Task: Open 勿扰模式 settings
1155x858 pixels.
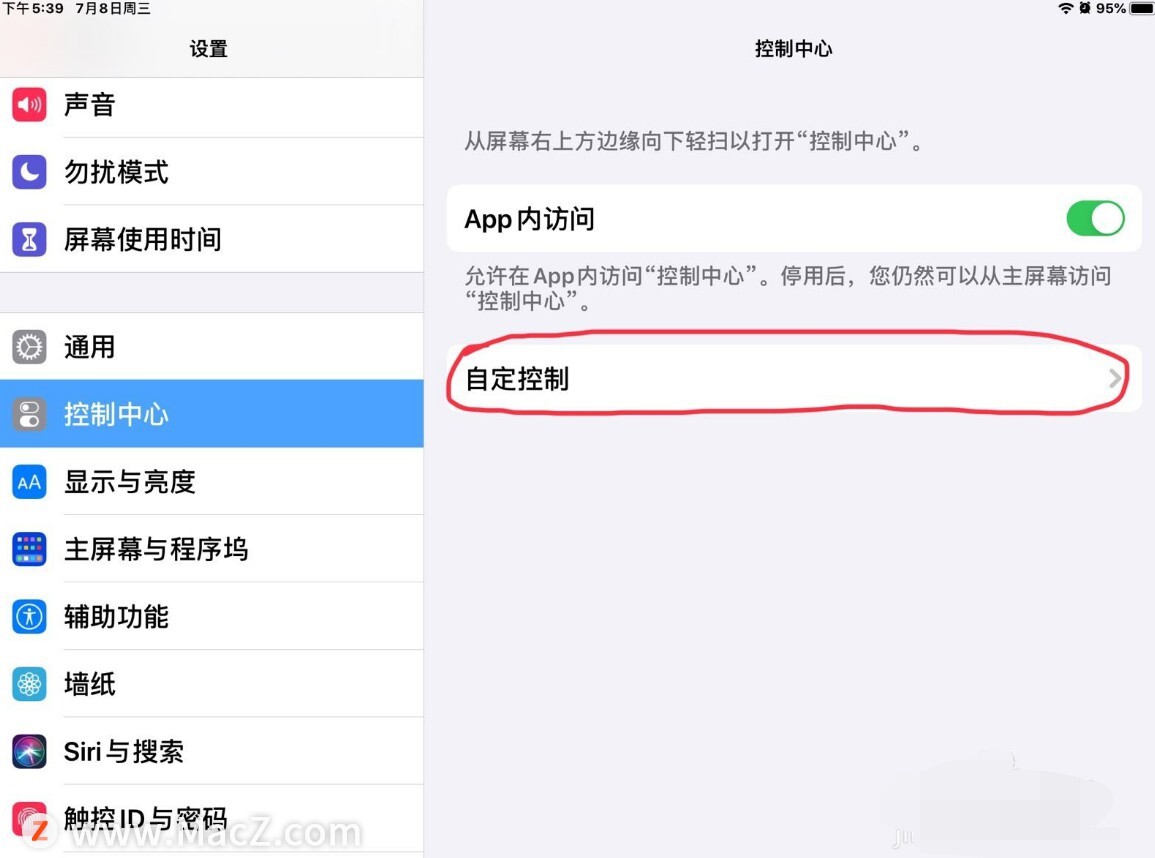Action: [211, 172]
